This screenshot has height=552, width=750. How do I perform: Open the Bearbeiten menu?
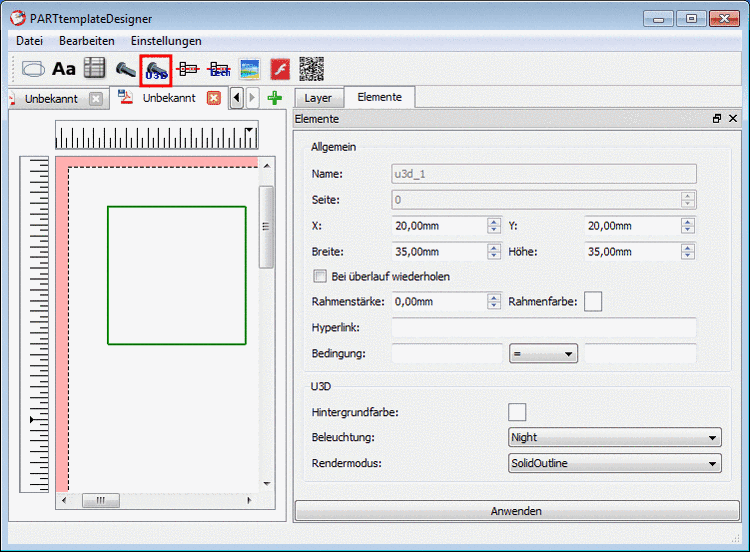87,41
